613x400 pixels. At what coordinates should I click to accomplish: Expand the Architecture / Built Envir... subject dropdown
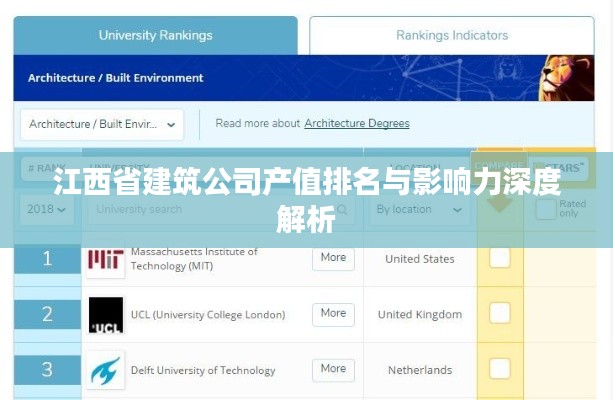point(102,124)
